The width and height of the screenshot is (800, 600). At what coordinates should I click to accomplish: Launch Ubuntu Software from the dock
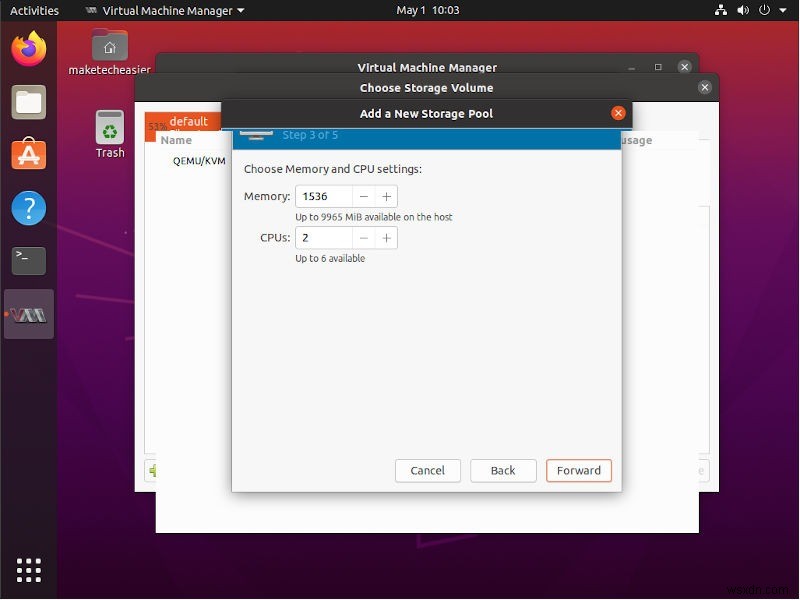click(28, 155)
